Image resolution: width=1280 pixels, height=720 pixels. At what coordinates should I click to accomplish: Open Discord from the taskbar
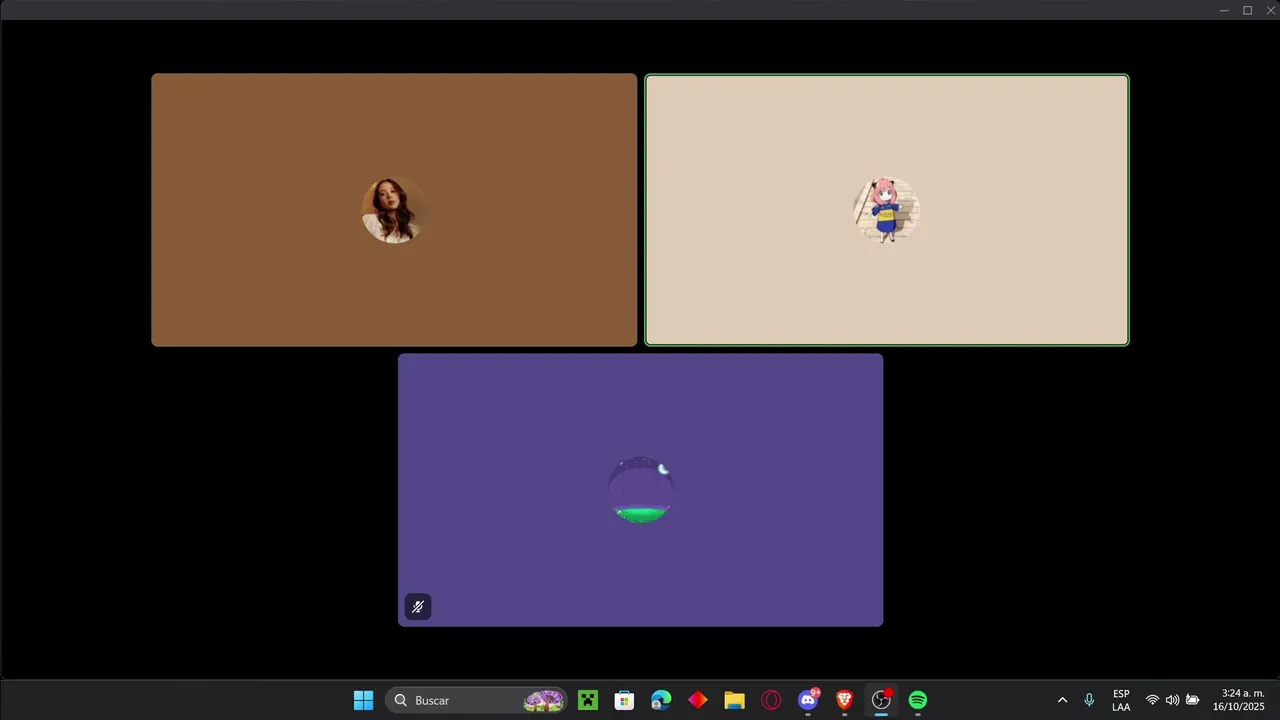point(808,700)
